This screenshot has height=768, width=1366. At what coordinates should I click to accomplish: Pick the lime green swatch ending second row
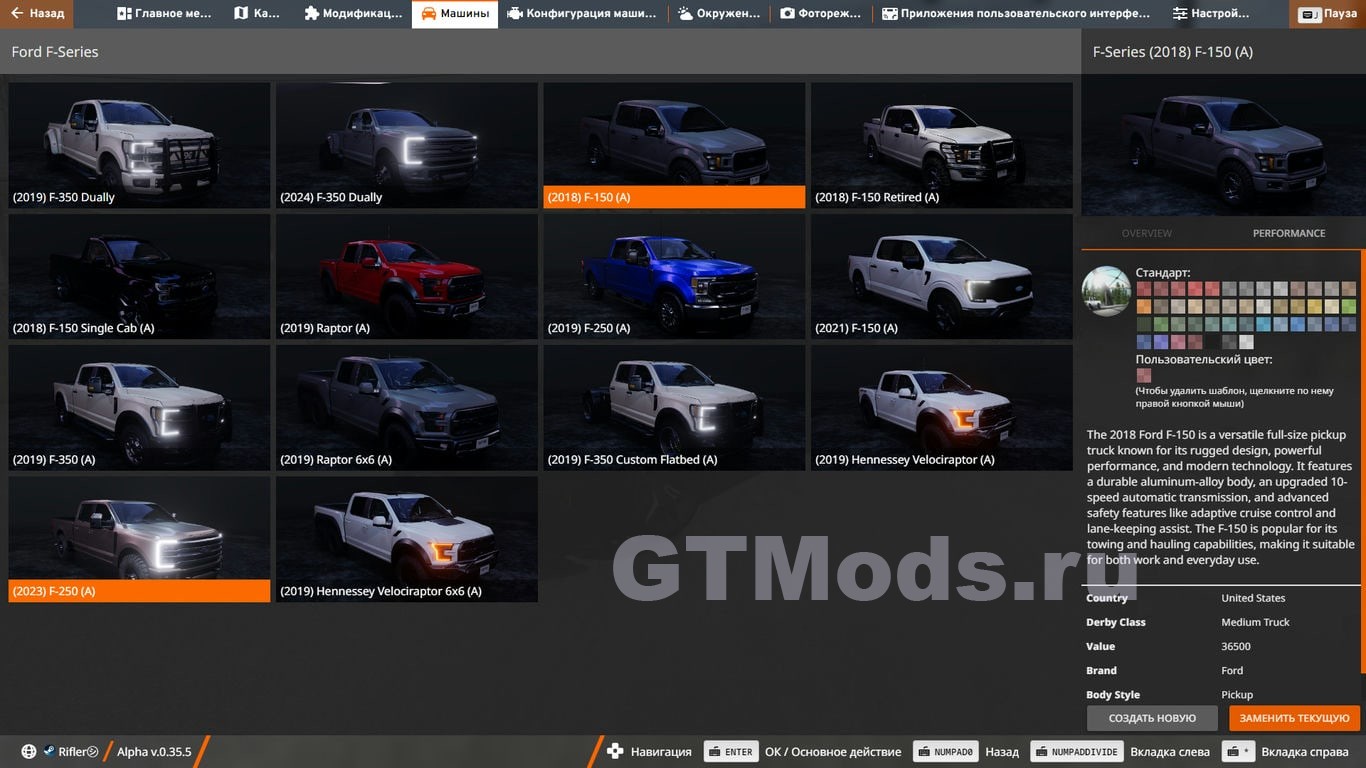pos(1349,306)
